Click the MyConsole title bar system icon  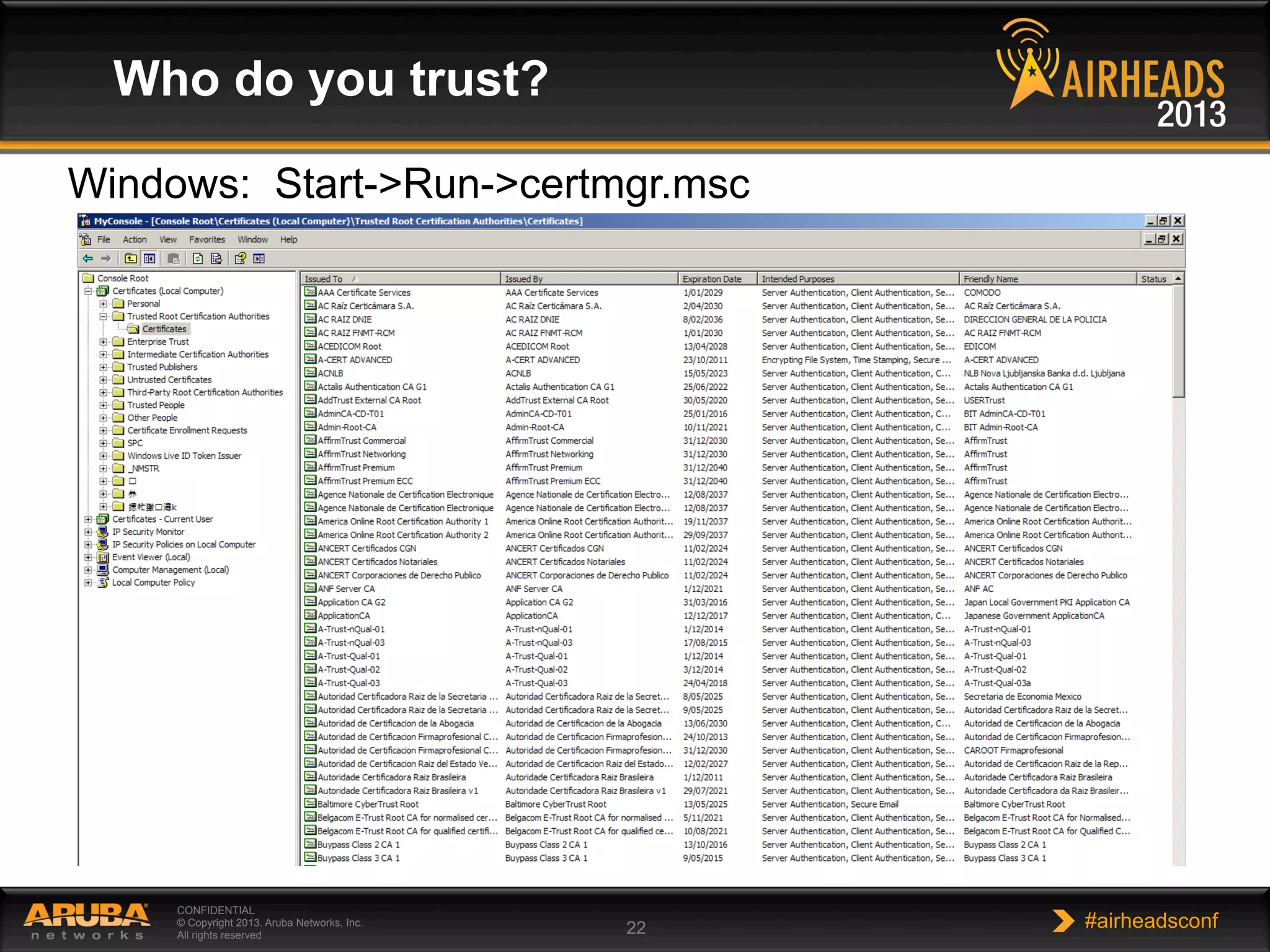pyautogui.click(x=85, y=221)
